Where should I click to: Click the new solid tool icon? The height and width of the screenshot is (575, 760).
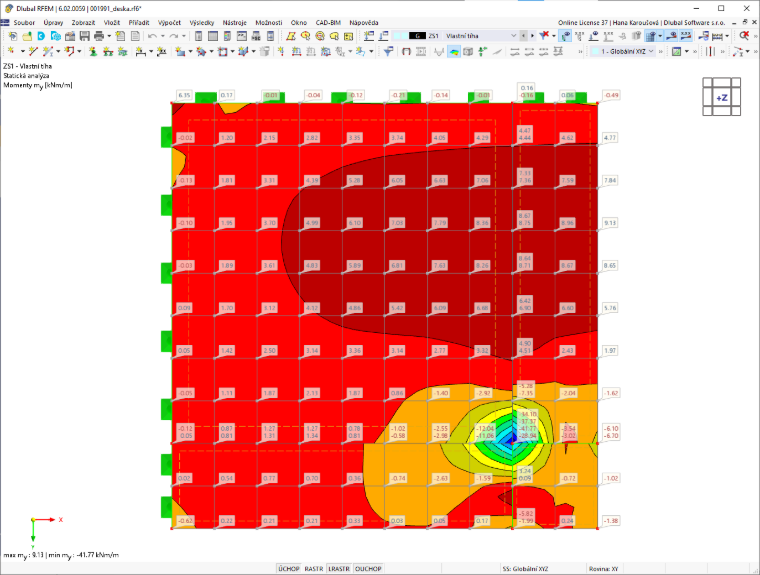point(243,51)
